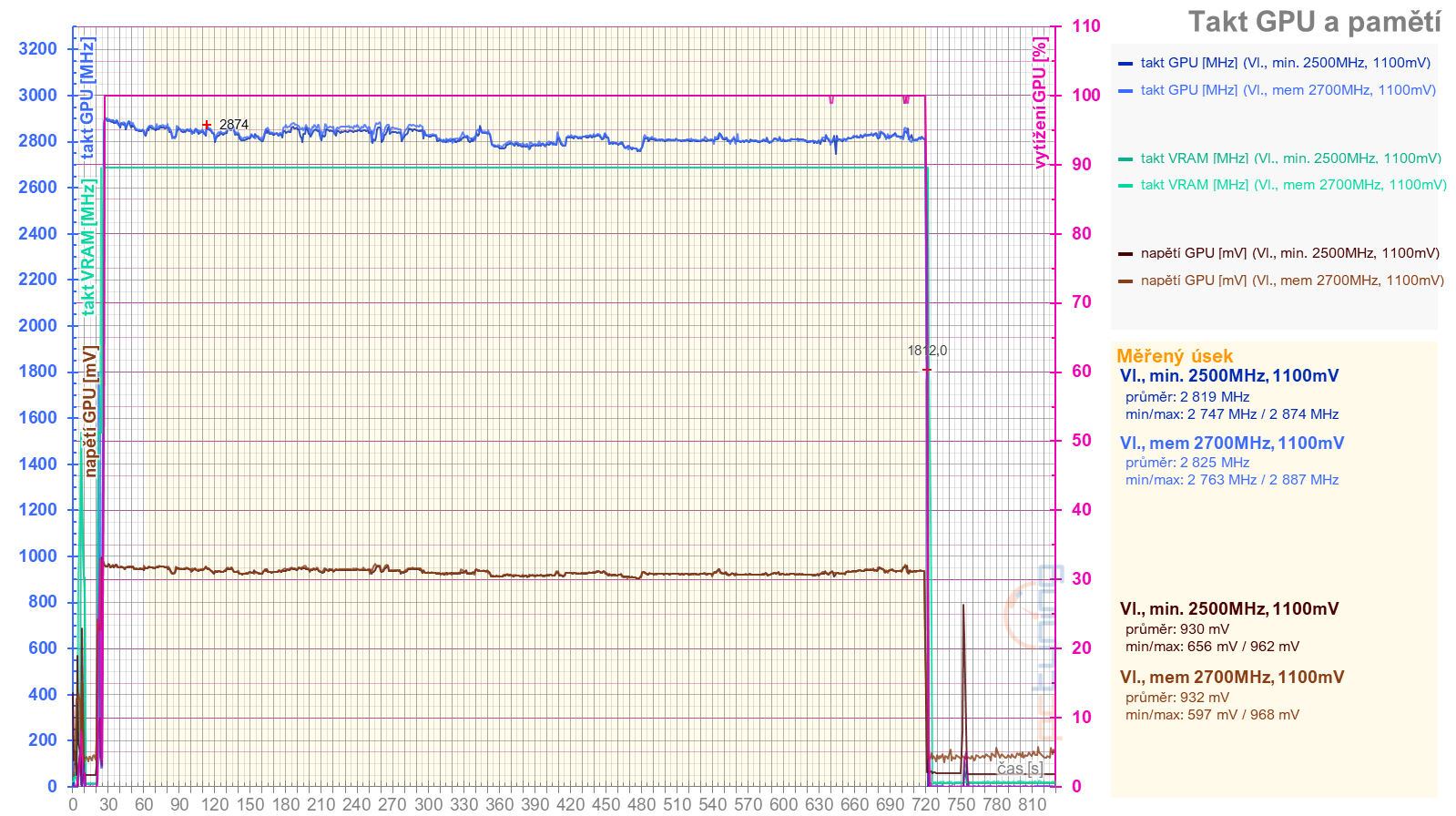Click left axis tick 2600

(x=37, y=188)
